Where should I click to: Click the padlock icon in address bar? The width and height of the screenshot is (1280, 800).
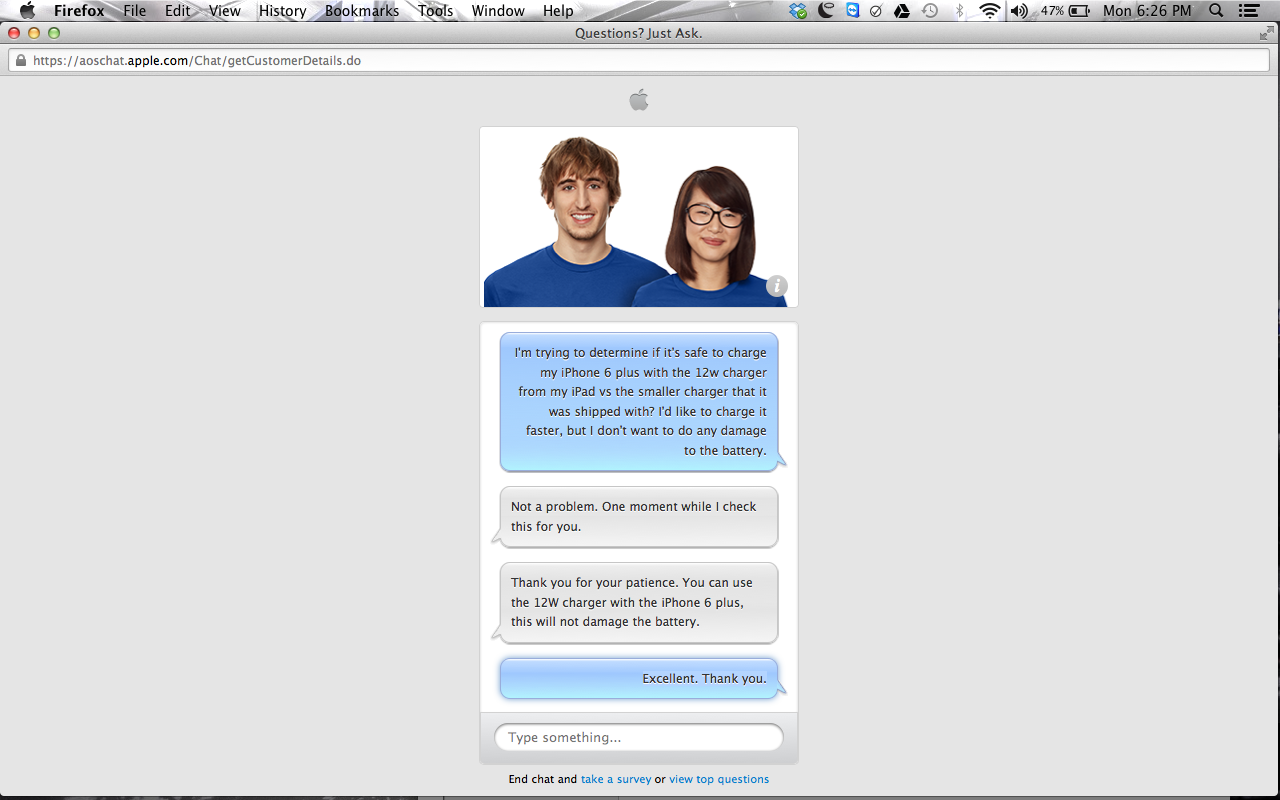pyautogui.click(x=20, y=60)
